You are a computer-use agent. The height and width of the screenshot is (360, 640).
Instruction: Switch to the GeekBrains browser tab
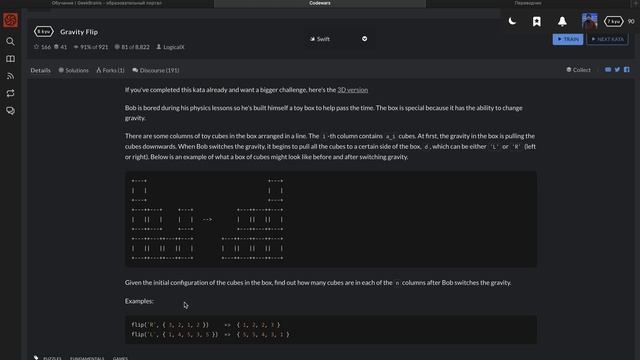coord(107,3)
